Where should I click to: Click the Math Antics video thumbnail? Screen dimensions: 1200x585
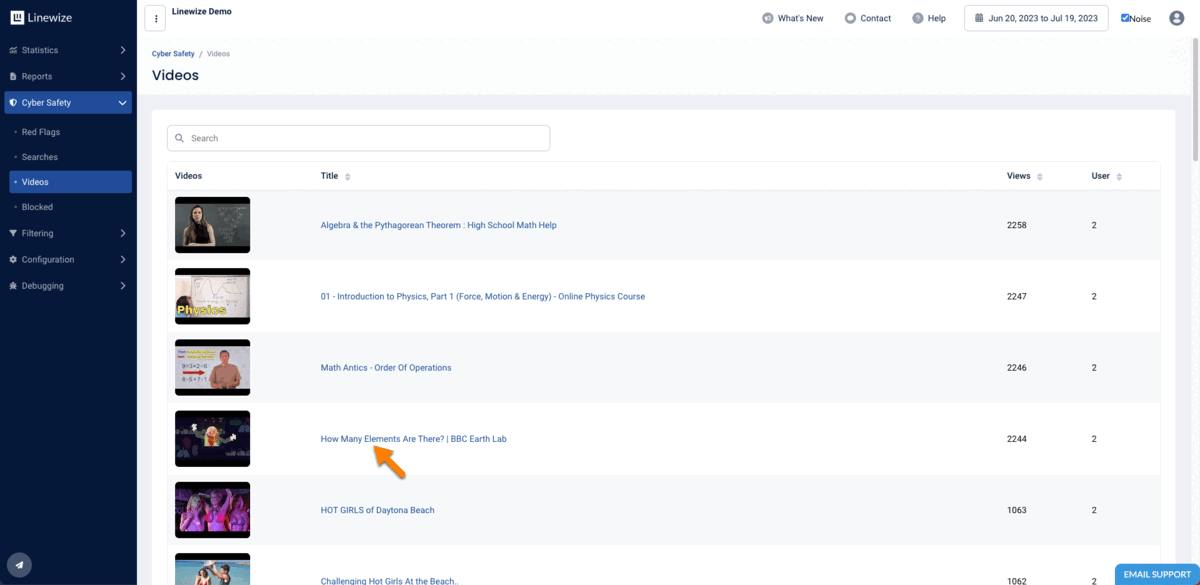[212, 367]
